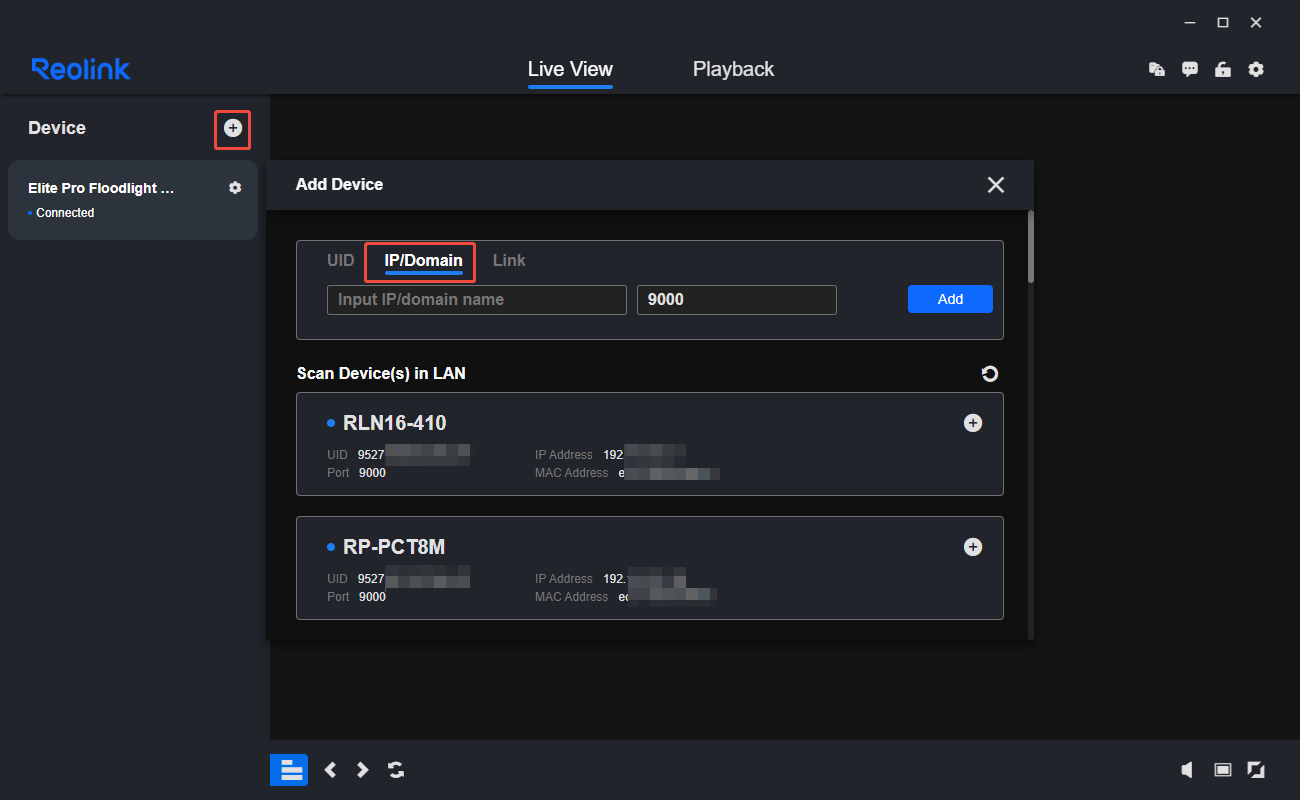Click the IP/domain name input field

tap(476, 300)
